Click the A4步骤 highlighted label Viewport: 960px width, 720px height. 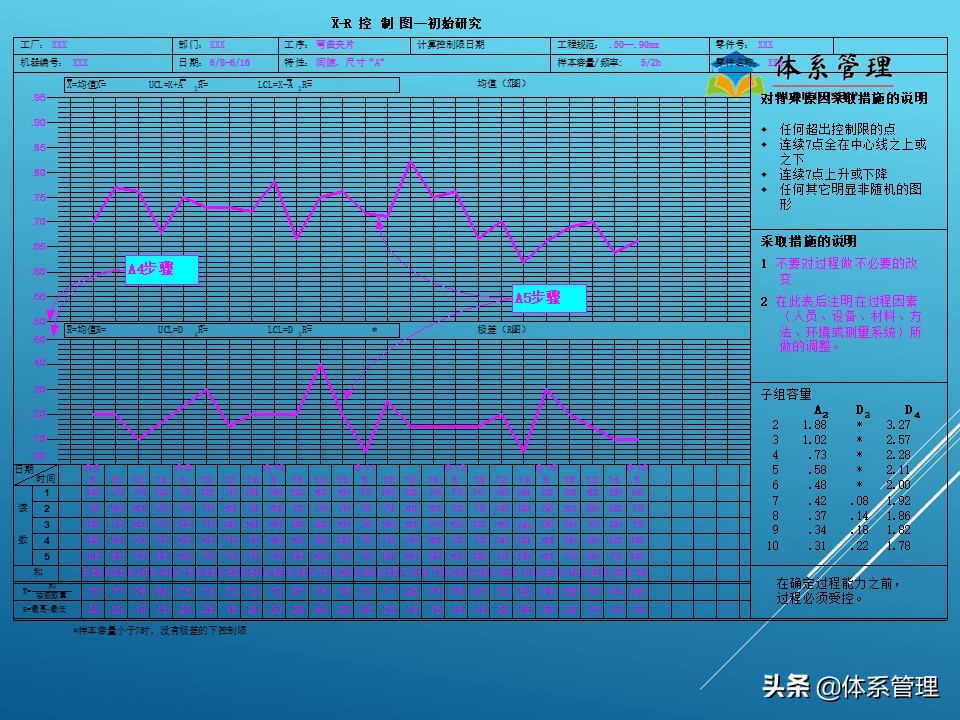[162, 268]
